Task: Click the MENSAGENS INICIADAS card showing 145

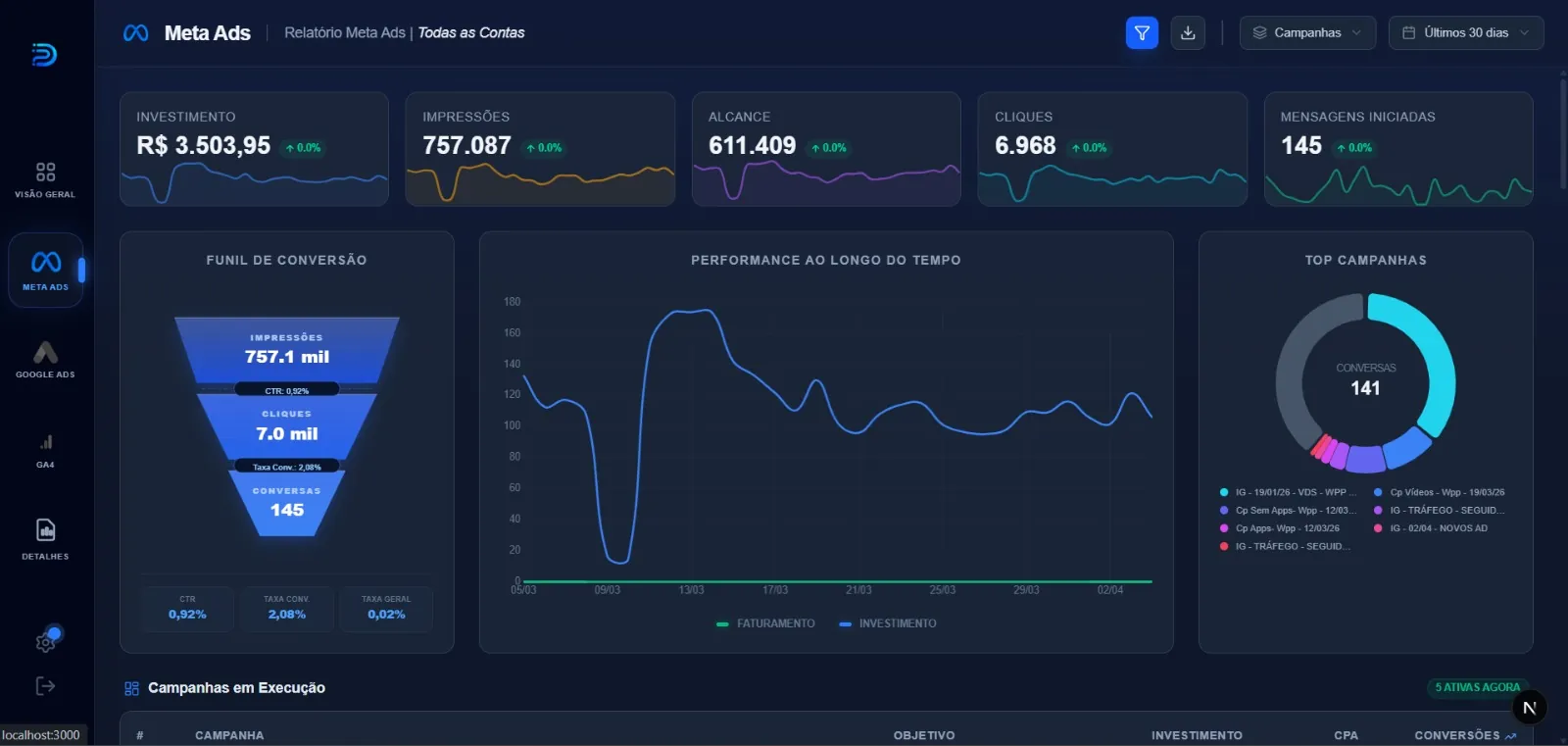Action: point(1398,149)
